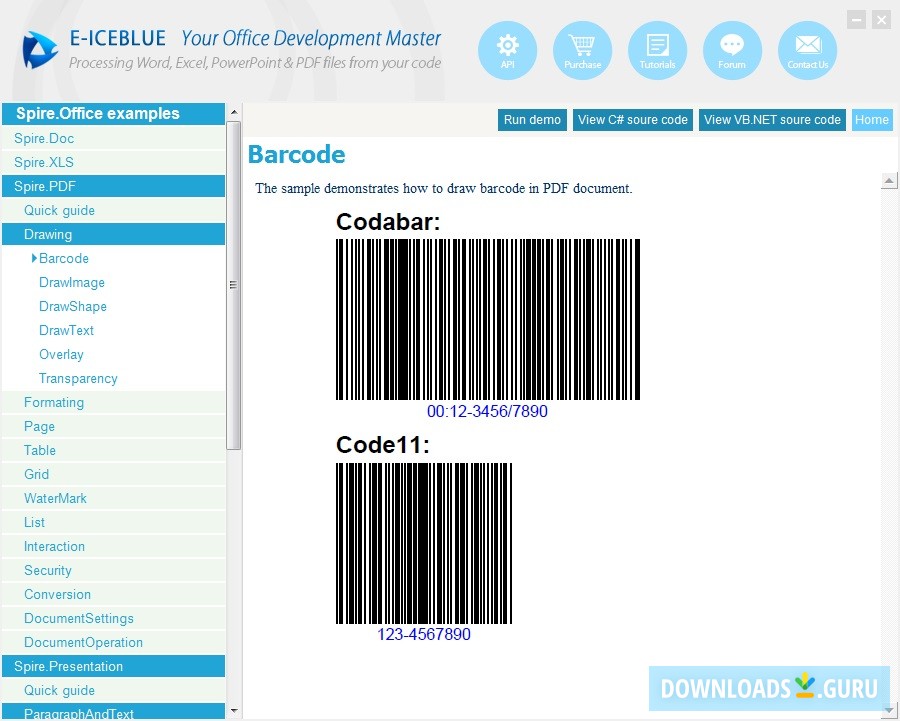Open the Tutorials icon
Viewport: 900px width, 721px height.
pos(657,51)
